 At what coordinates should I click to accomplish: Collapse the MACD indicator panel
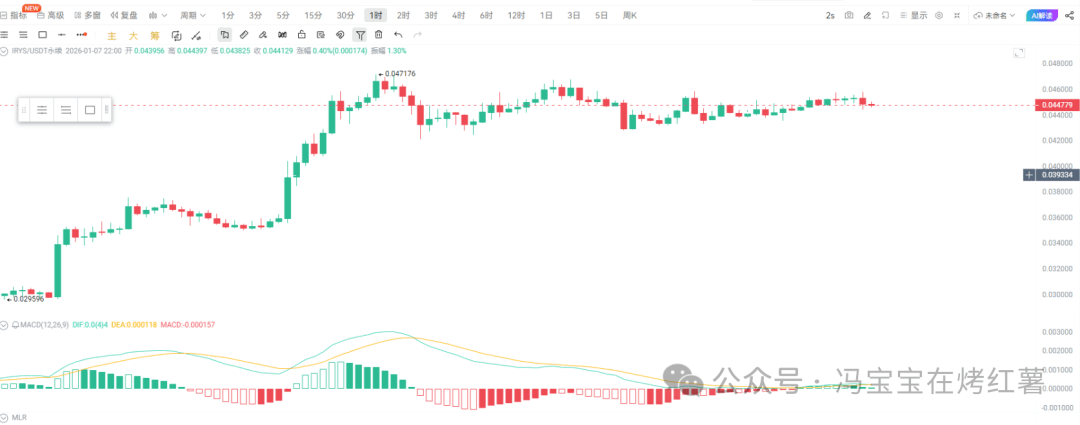click(4, 325)
